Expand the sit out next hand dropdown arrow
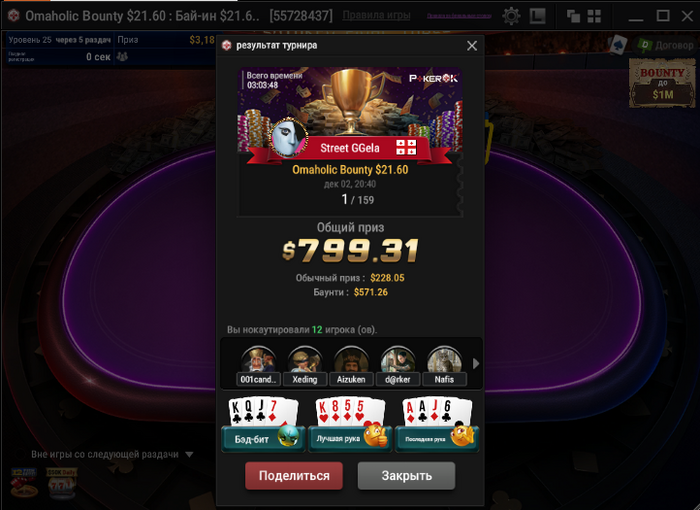 pos(189,455)
